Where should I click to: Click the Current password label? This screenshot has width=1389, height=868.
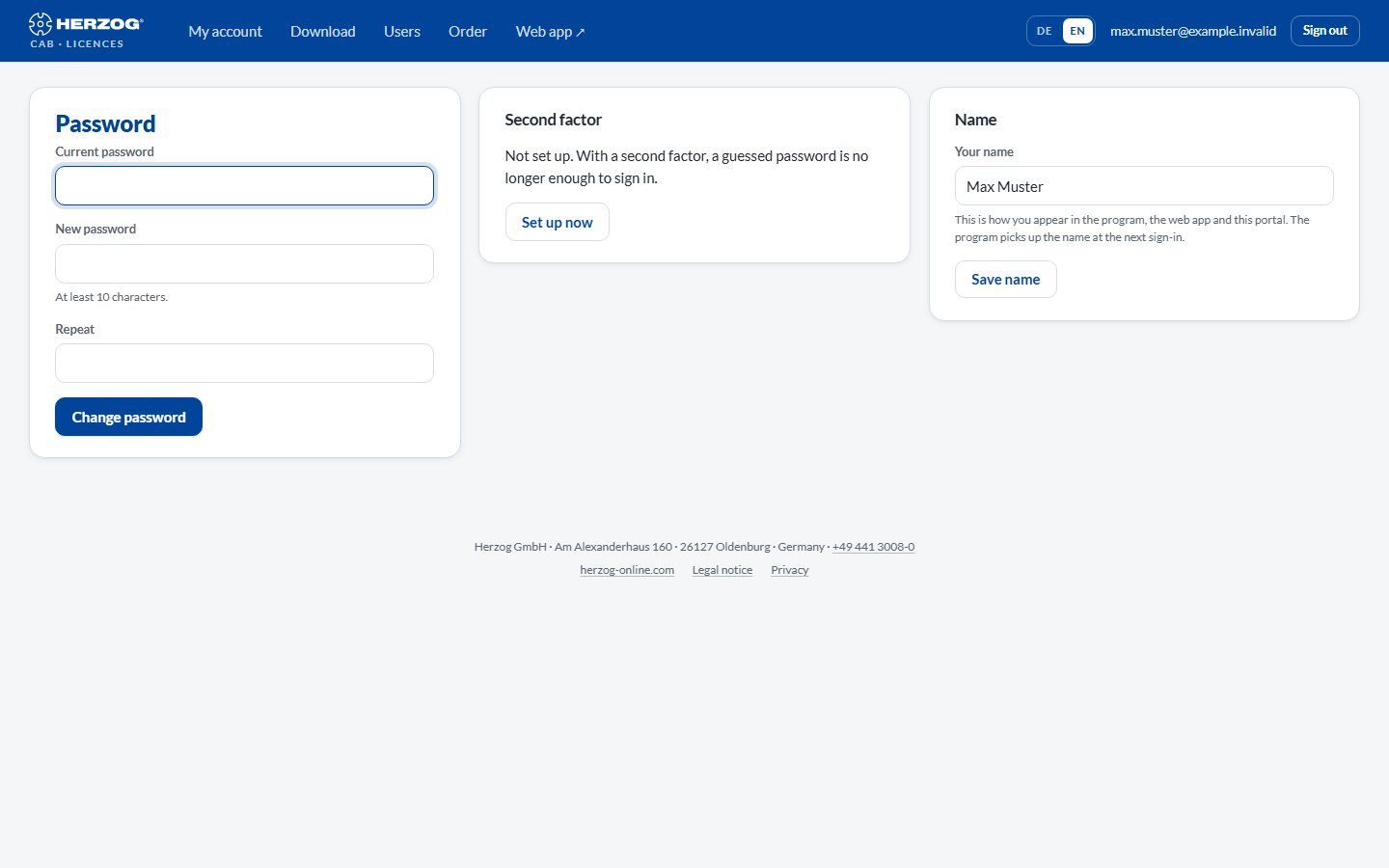(104, 151)
